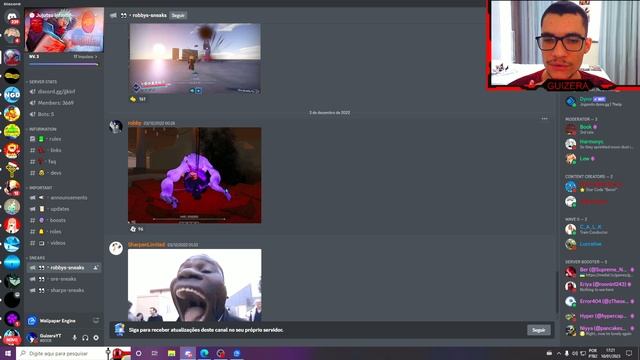640x360 pixels.
Task: Open the screaming man meme image
Action: point(195,285)
